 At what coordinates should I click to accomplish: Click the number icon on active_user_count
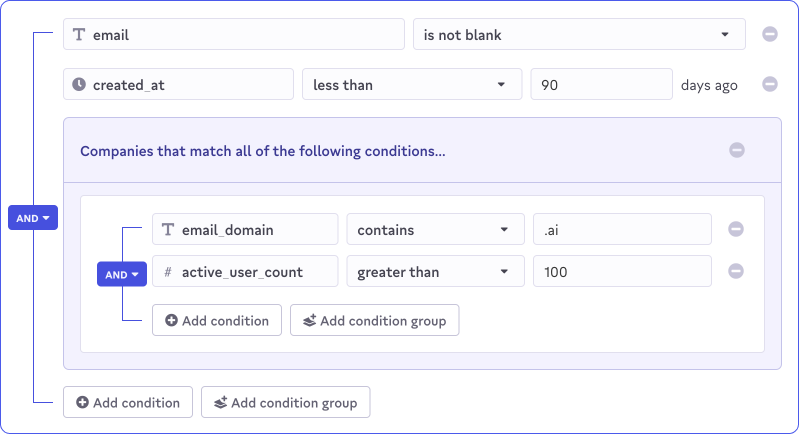coord(168,272)
